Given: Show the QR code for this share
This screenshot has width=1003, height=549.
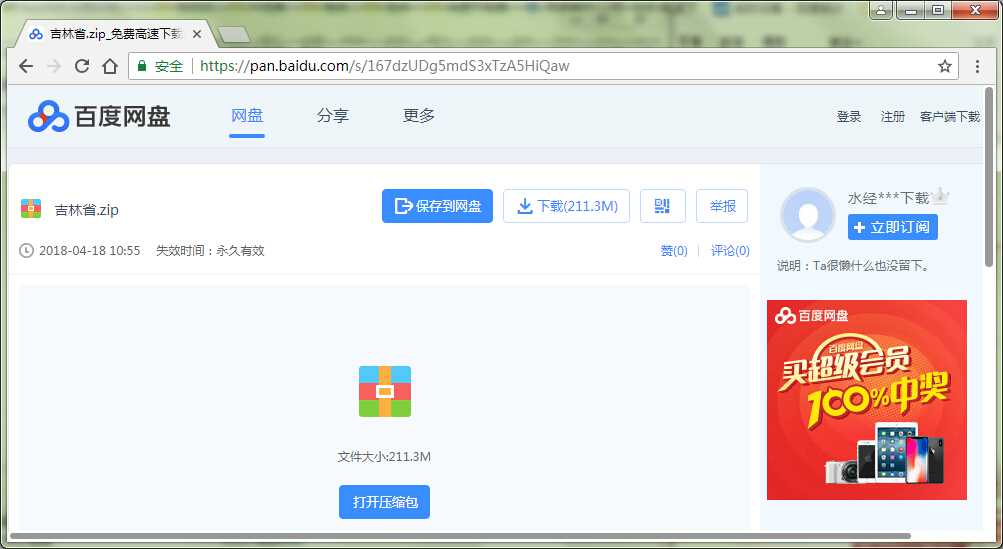Looking at the screenshot, I should (663, 206).
